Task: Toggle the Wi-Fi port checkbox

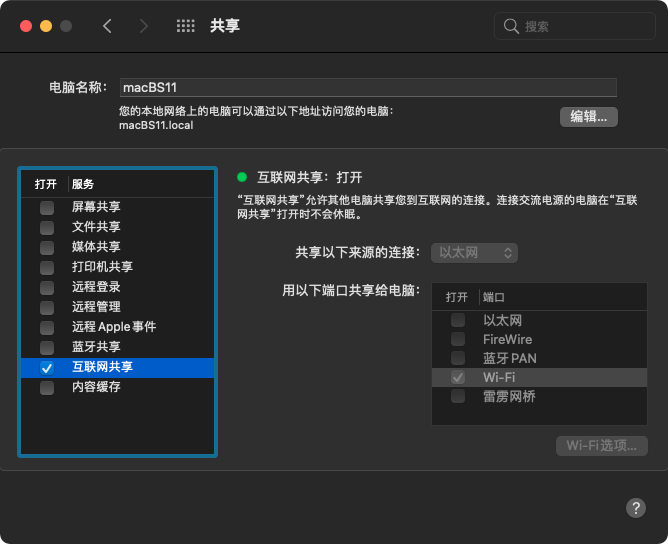Action: coord(458,377)
